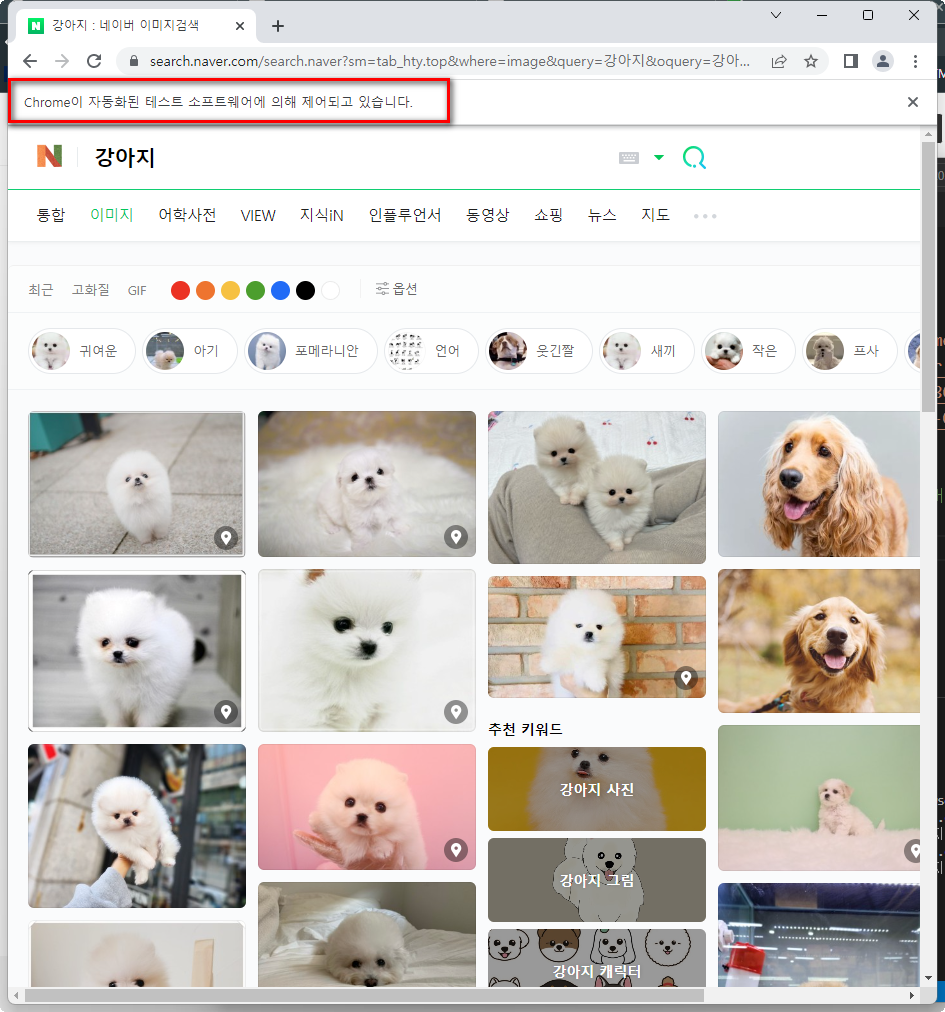This screenshot has height=1012, width=945.
Task: Expand the hidden tabs via the ellipsis
Action: [704, 215]
